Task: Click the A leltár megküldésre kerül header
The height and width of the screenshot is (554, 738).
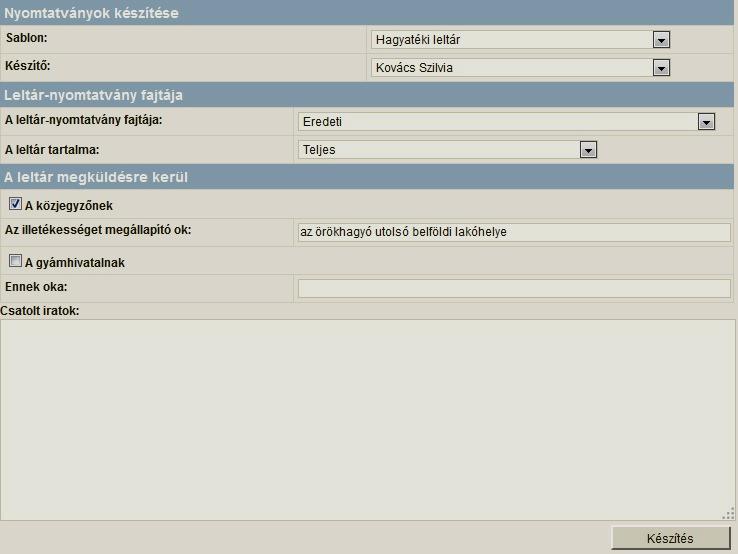Action: tap(367, 177)
